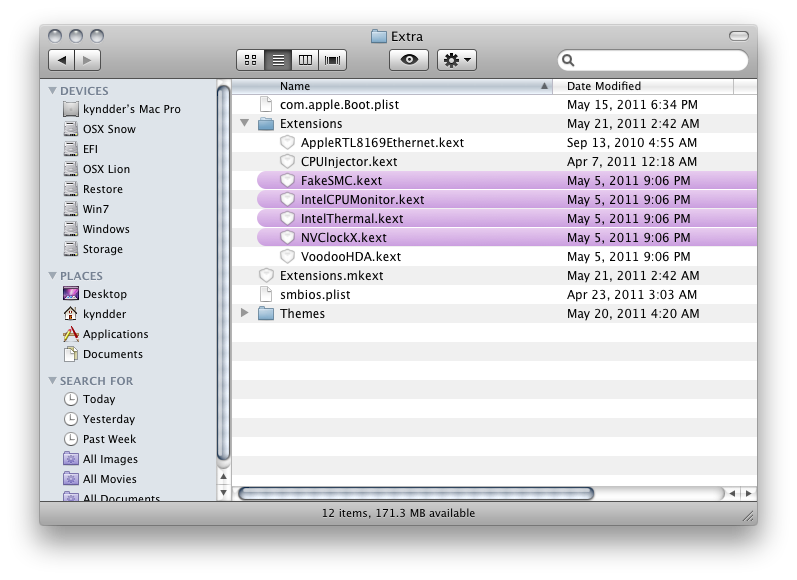Reverse sort order with the Name arrow
The height and width of the screenshot is (580, 797).
coord(544,86)
